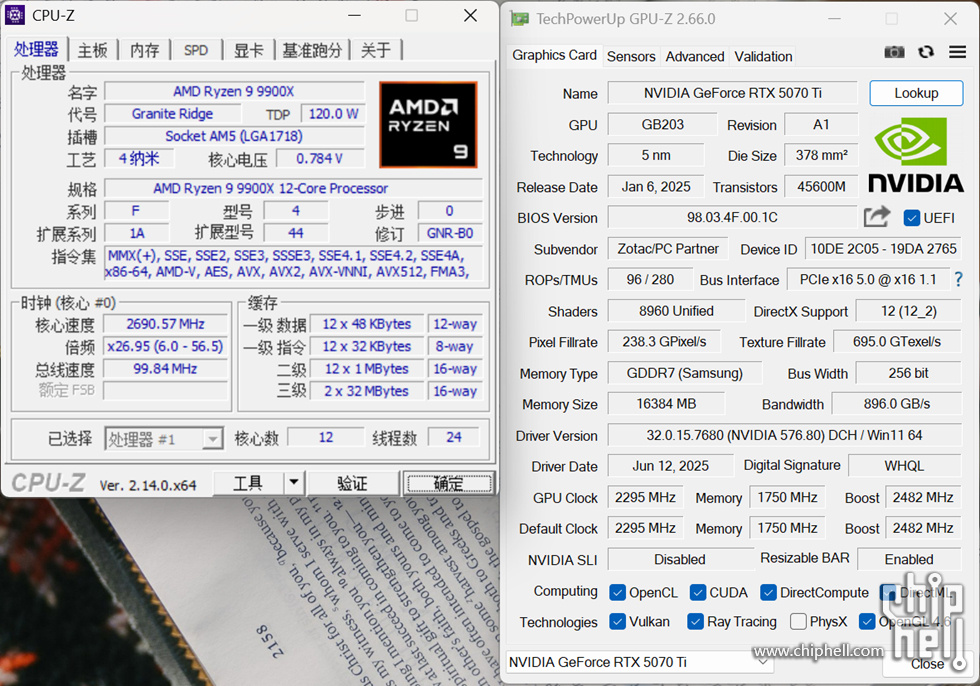Click the BIOS share/export arrow icon

(876, 217)
